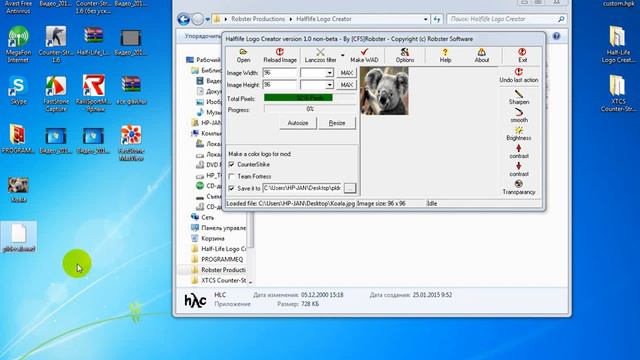
Task: Expand the Explorer address bar dropdown
Action: click(425, 19)
